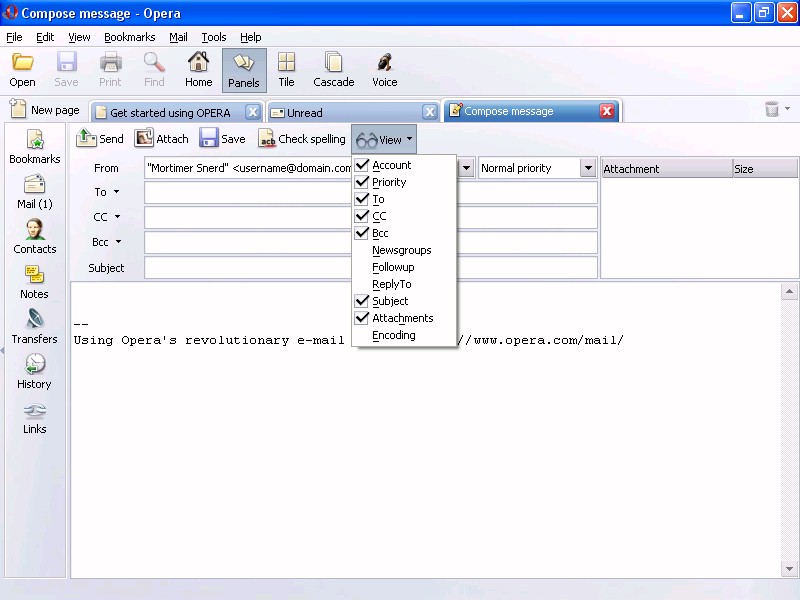Viewport: 800px width, 600px height.
Task: Click the Home toolbar icon
Action: pos(198,64)
